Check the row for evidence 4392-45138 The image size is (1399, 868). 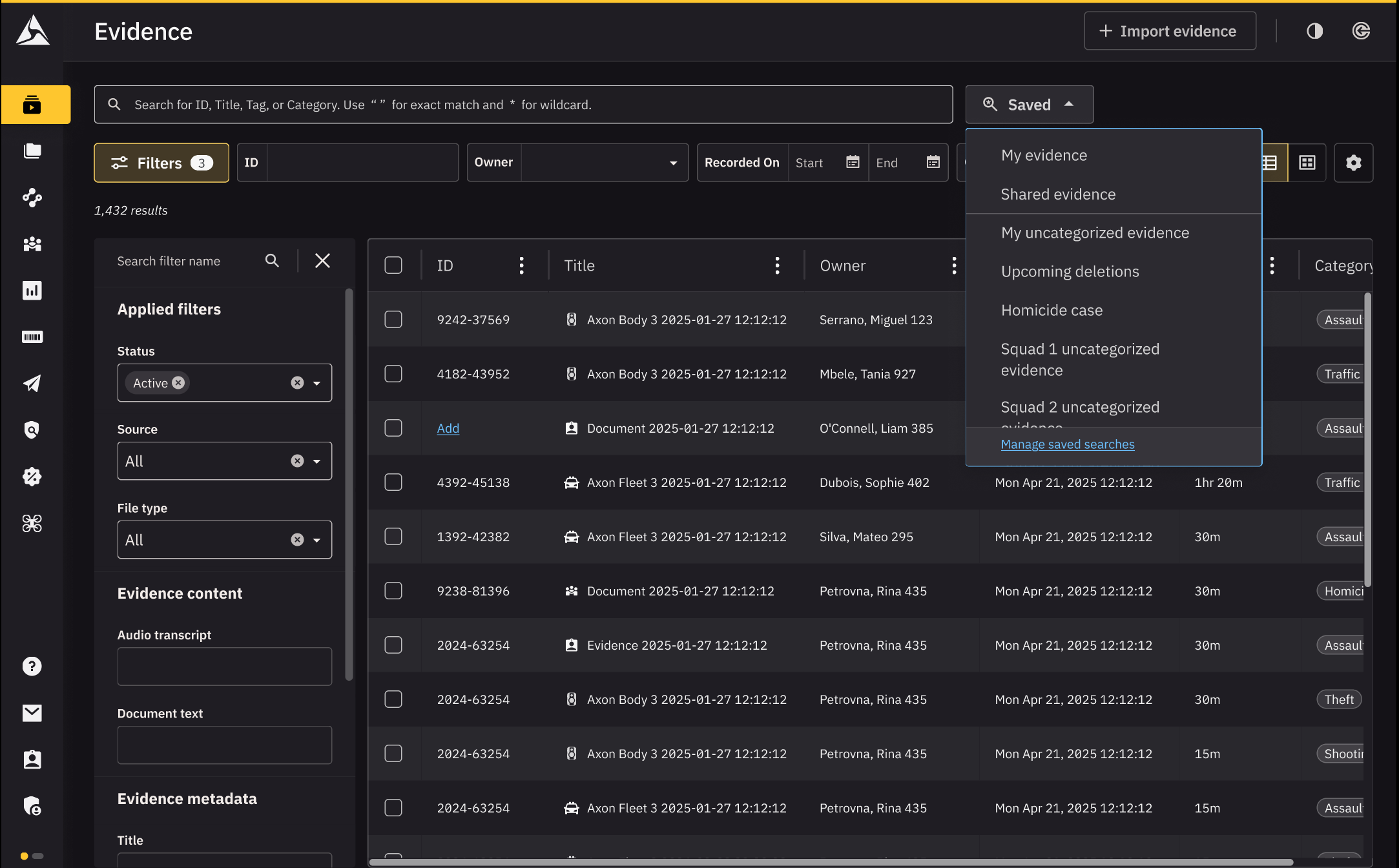(393, 482)
